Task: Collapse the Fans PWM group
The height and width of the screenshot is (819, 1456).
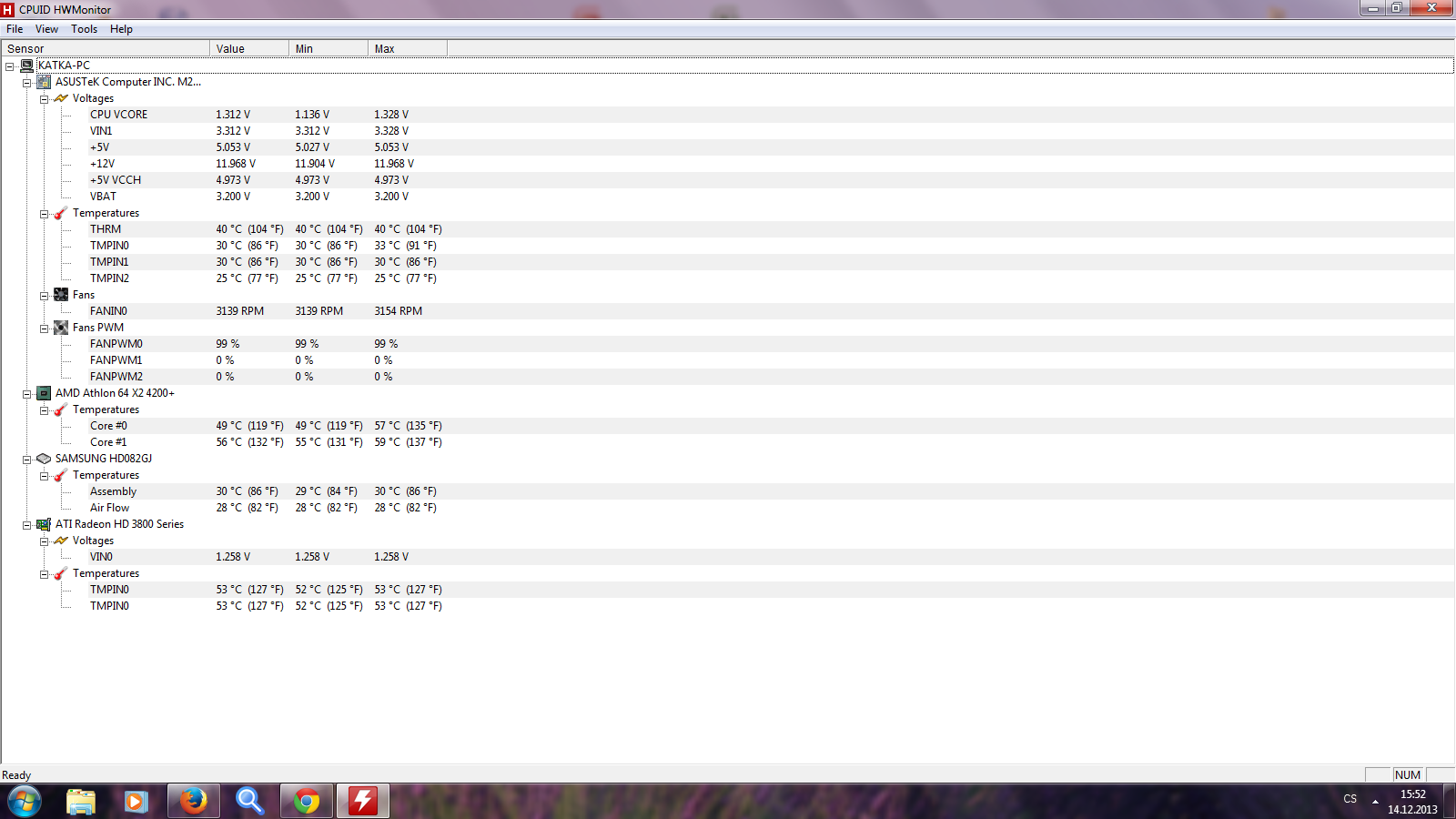Action: (44, 329)
